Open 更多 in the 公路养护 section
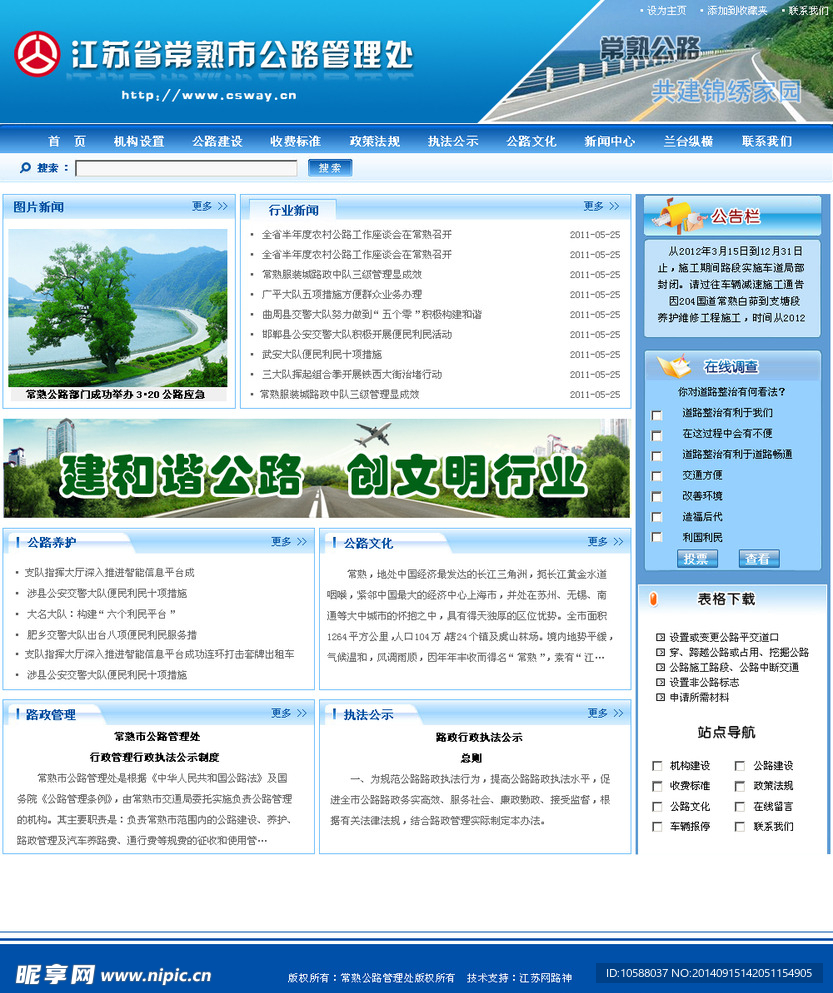The width and height of the screenshot is (833, 993). coord(289,542)
